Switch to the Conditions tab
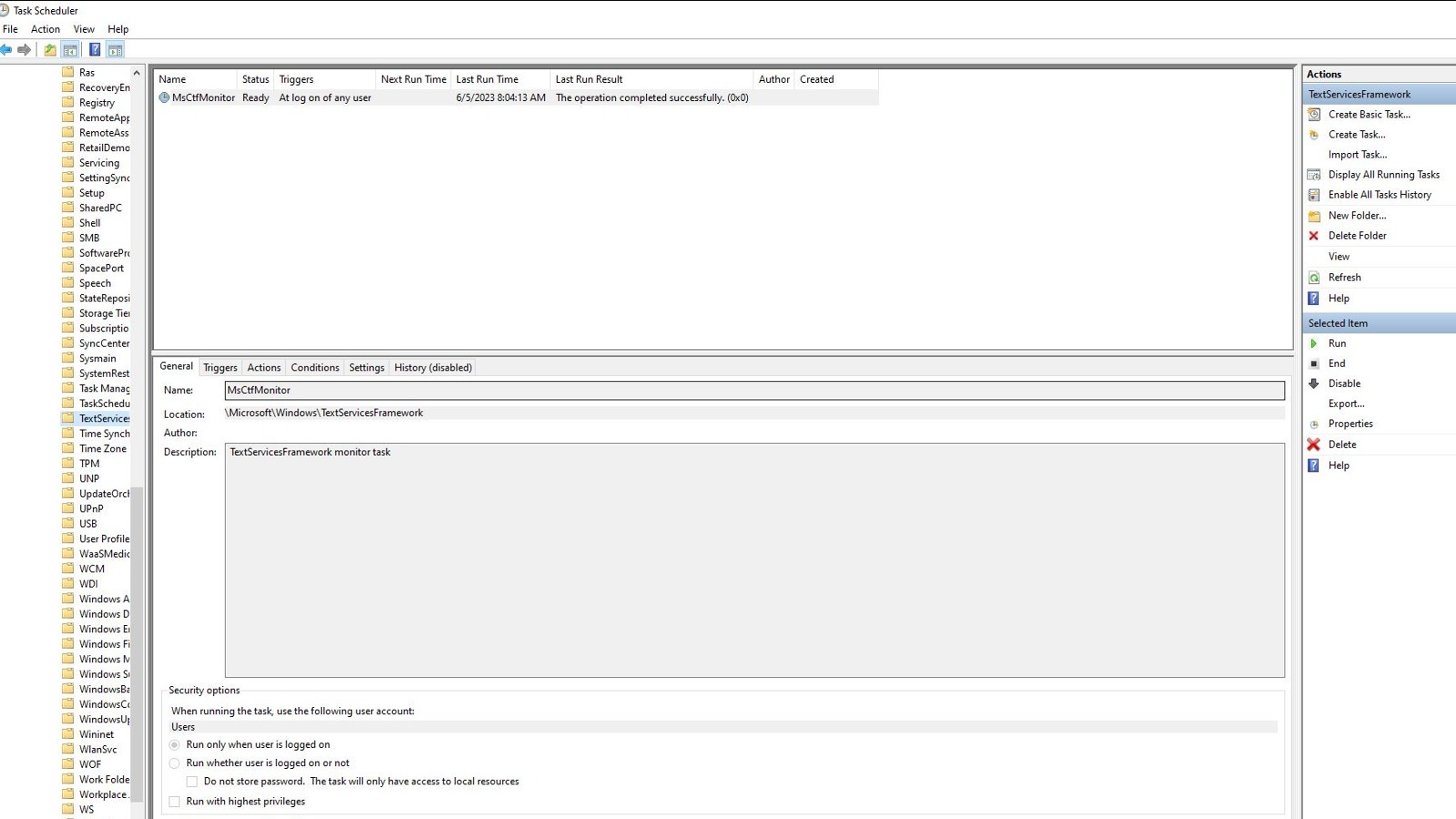The height and width of the screenshot is (819, 1456). tap(314, 367)
